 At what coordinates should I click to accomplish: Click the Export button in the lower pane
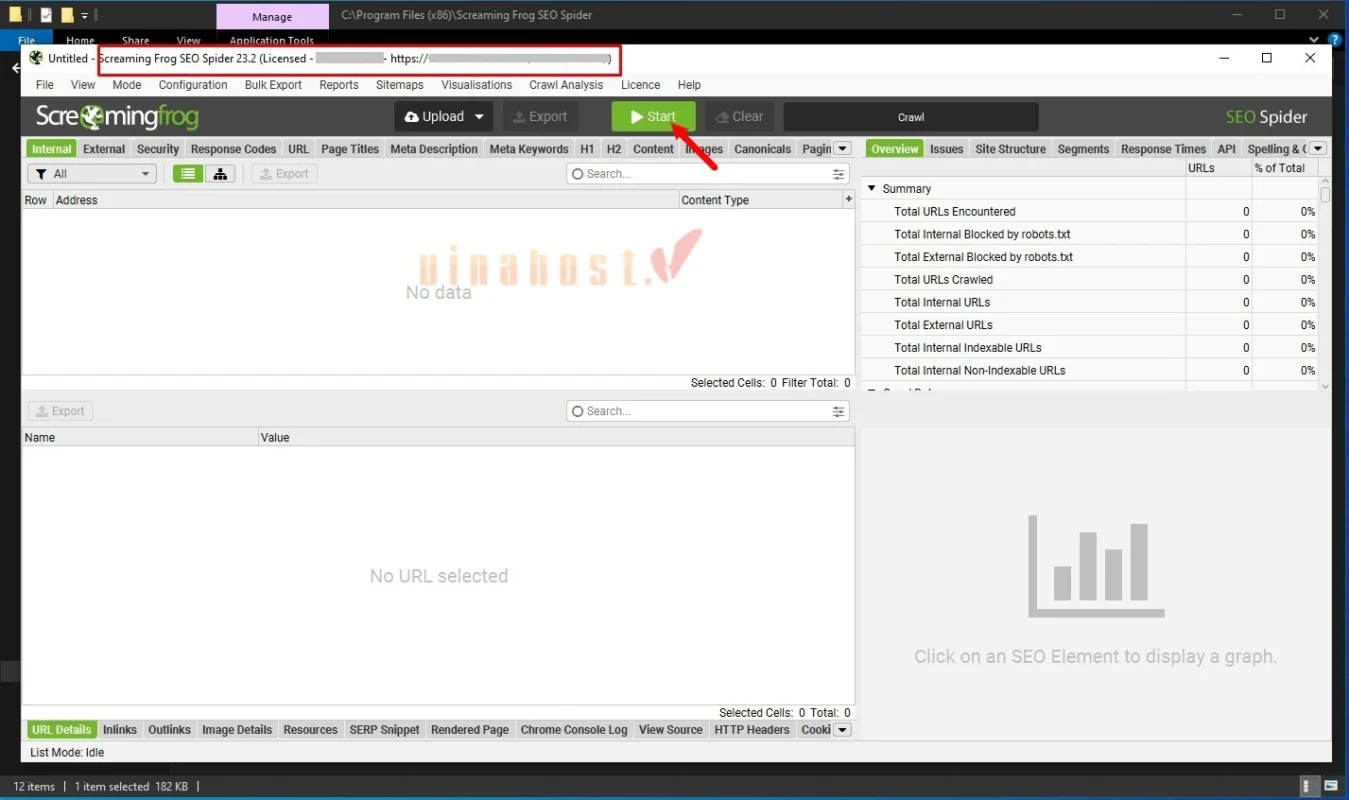61,411
